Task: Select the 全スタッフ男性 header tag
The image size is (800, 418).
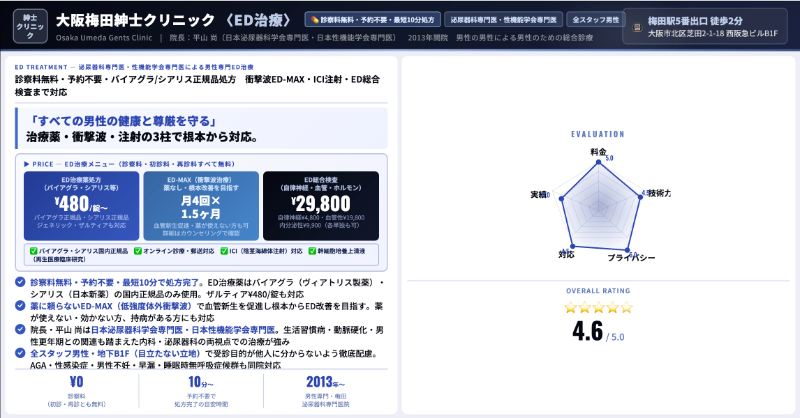Action: point(595,20)
